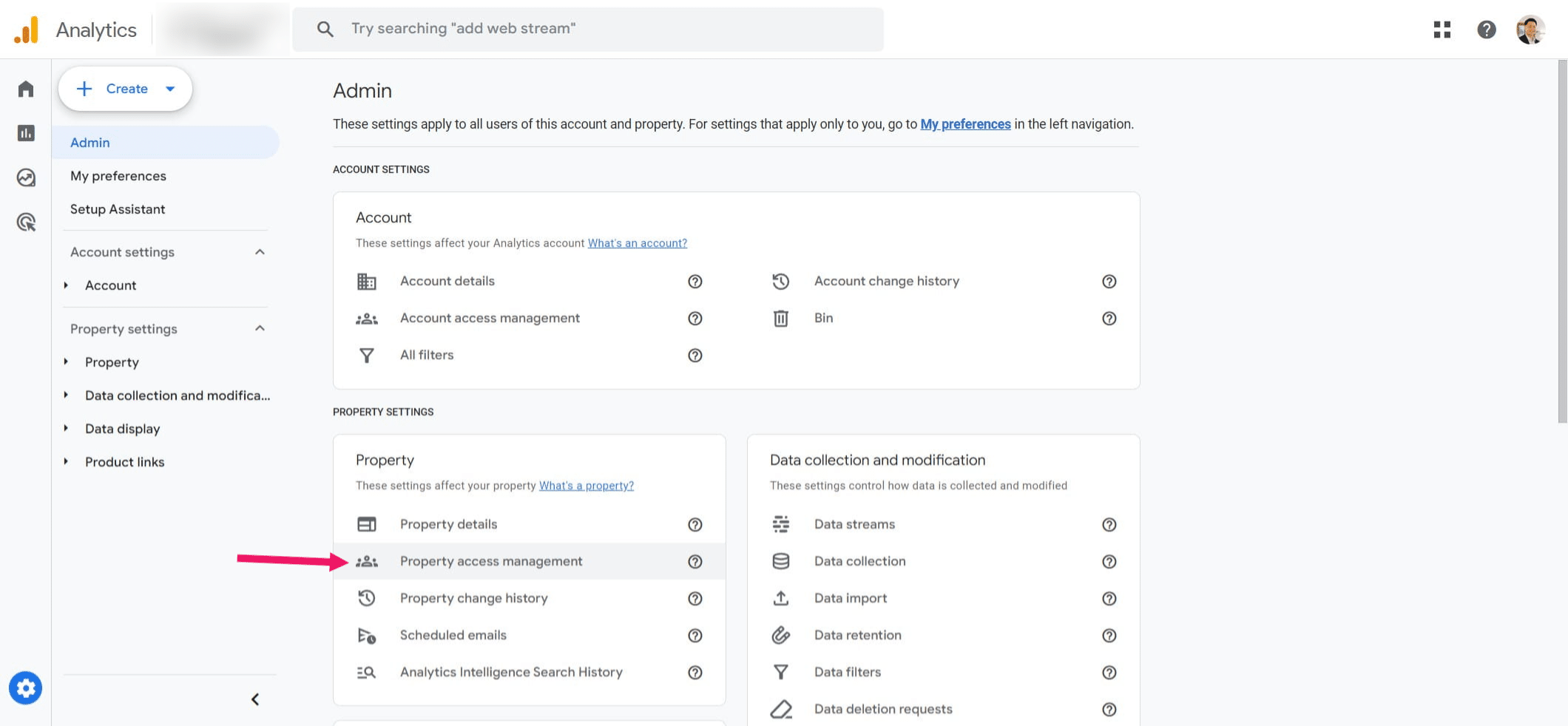Expand Product links in sidebar

pos(66,462)
